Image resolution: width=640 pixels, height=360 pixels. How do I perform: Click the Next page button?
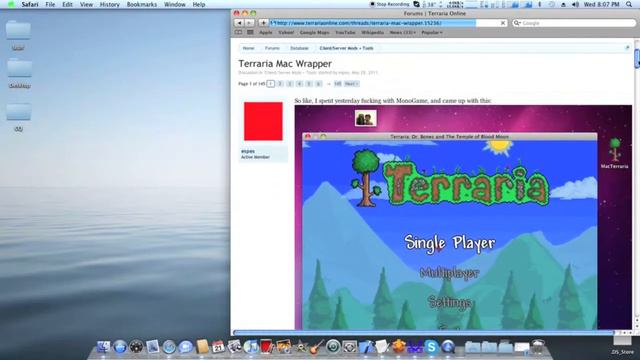351,84
